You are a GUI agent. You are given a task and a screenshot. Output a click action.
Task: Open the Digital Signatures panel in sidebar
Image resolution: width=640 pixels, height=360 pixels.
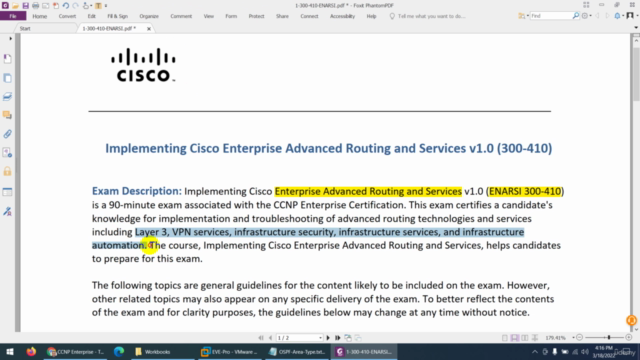point(7,211)
